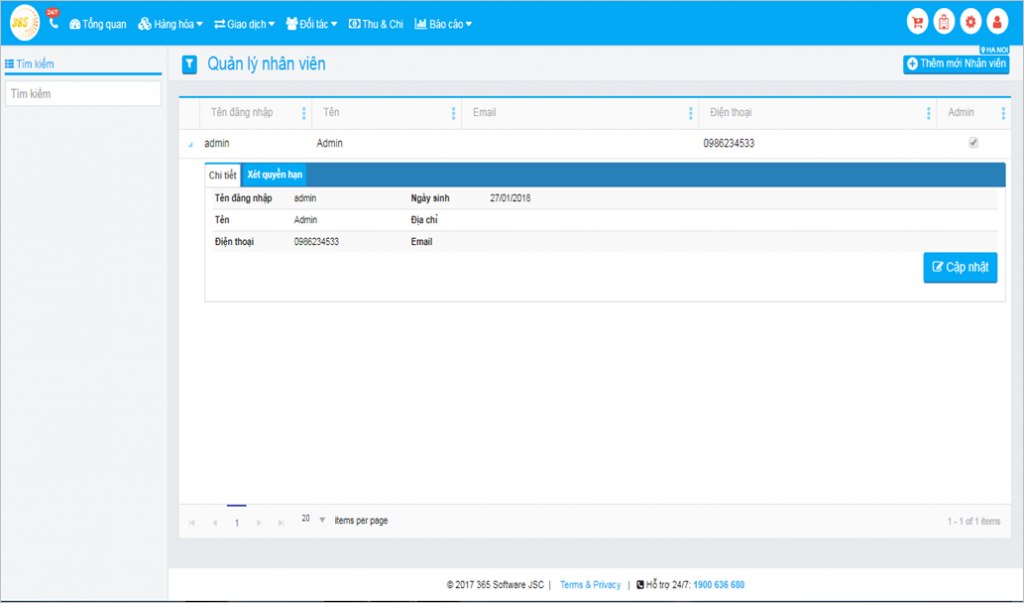The width and height of the screenshot is (1024, 603).
Task: Open column menu for Tên đăng nhập
Action: click(x=304, y=113)
